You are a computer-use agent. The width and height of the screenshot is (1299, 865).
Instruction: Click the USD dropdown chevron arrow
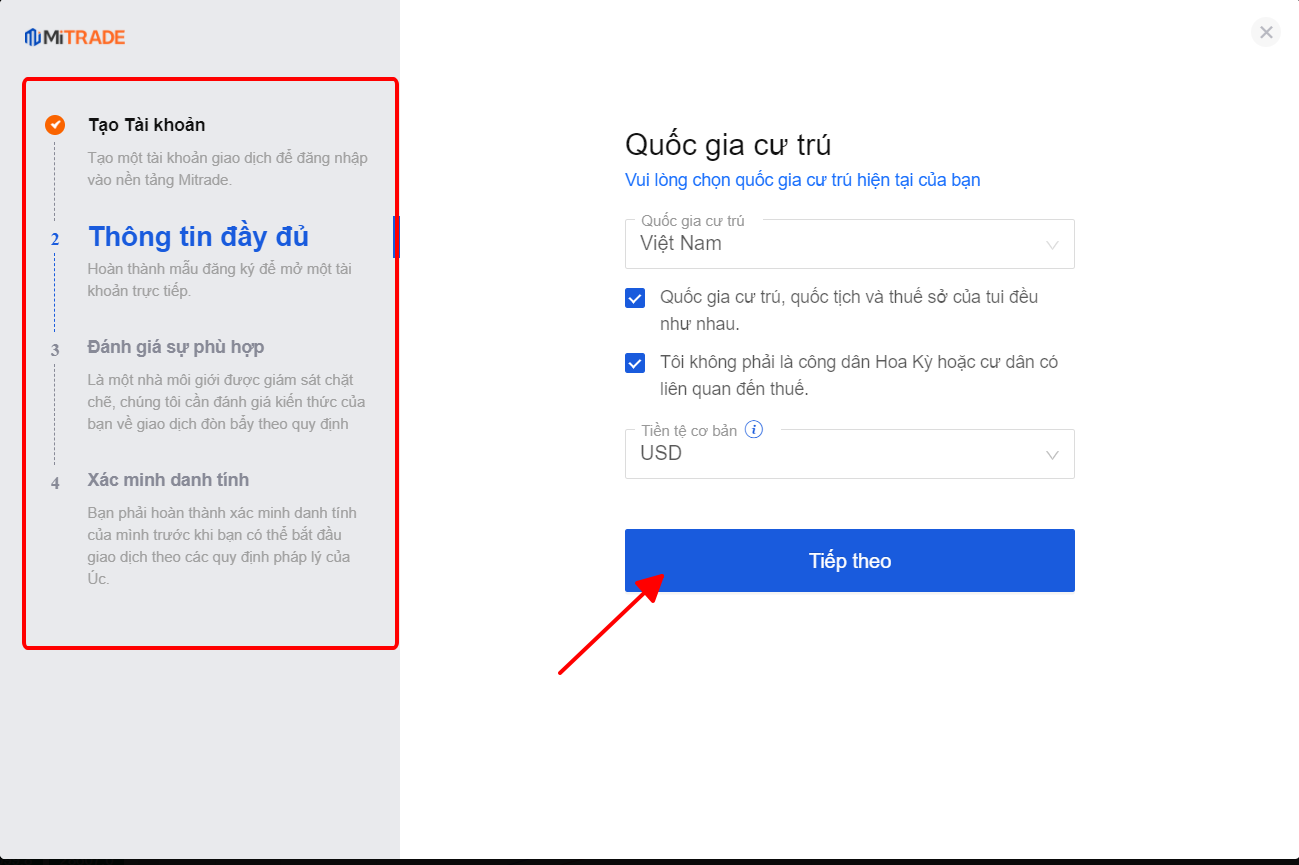[1052, 455]
